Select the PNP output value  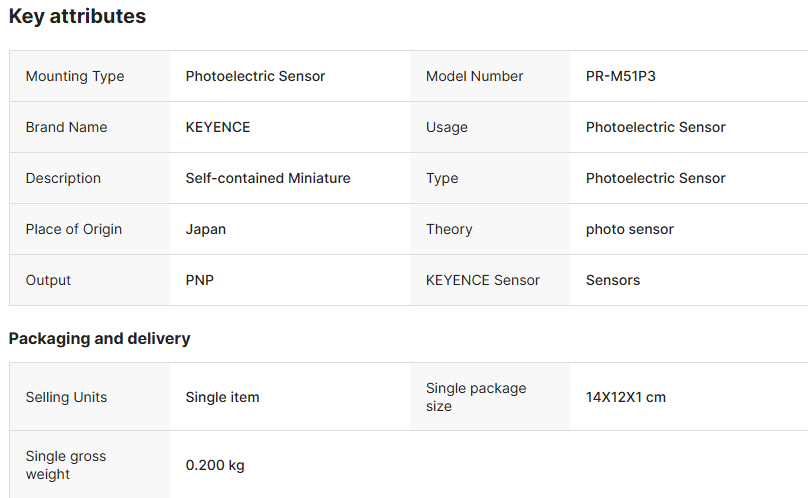click(200, 280)
